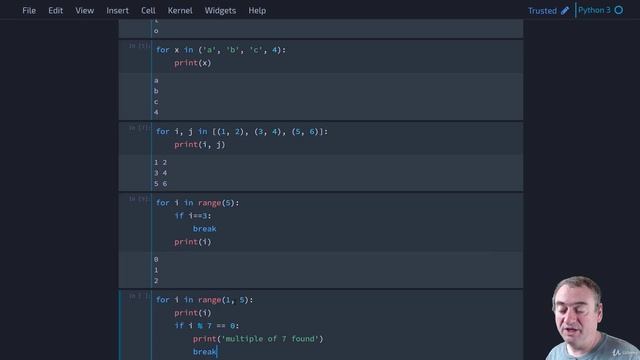The image size is (640, 360).
Task: Click the Trusted notebook button
Action: (542, 11)
